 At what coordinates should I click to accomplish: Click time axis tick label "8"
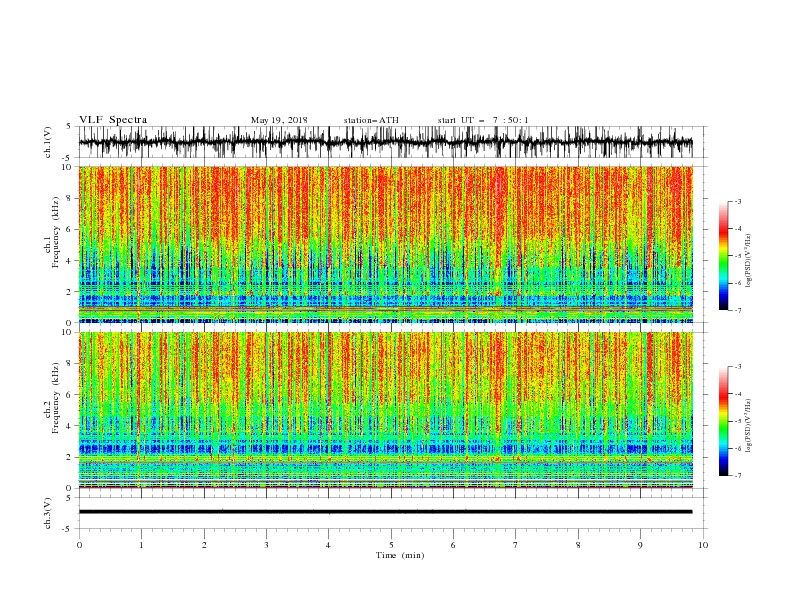(578, 545)
